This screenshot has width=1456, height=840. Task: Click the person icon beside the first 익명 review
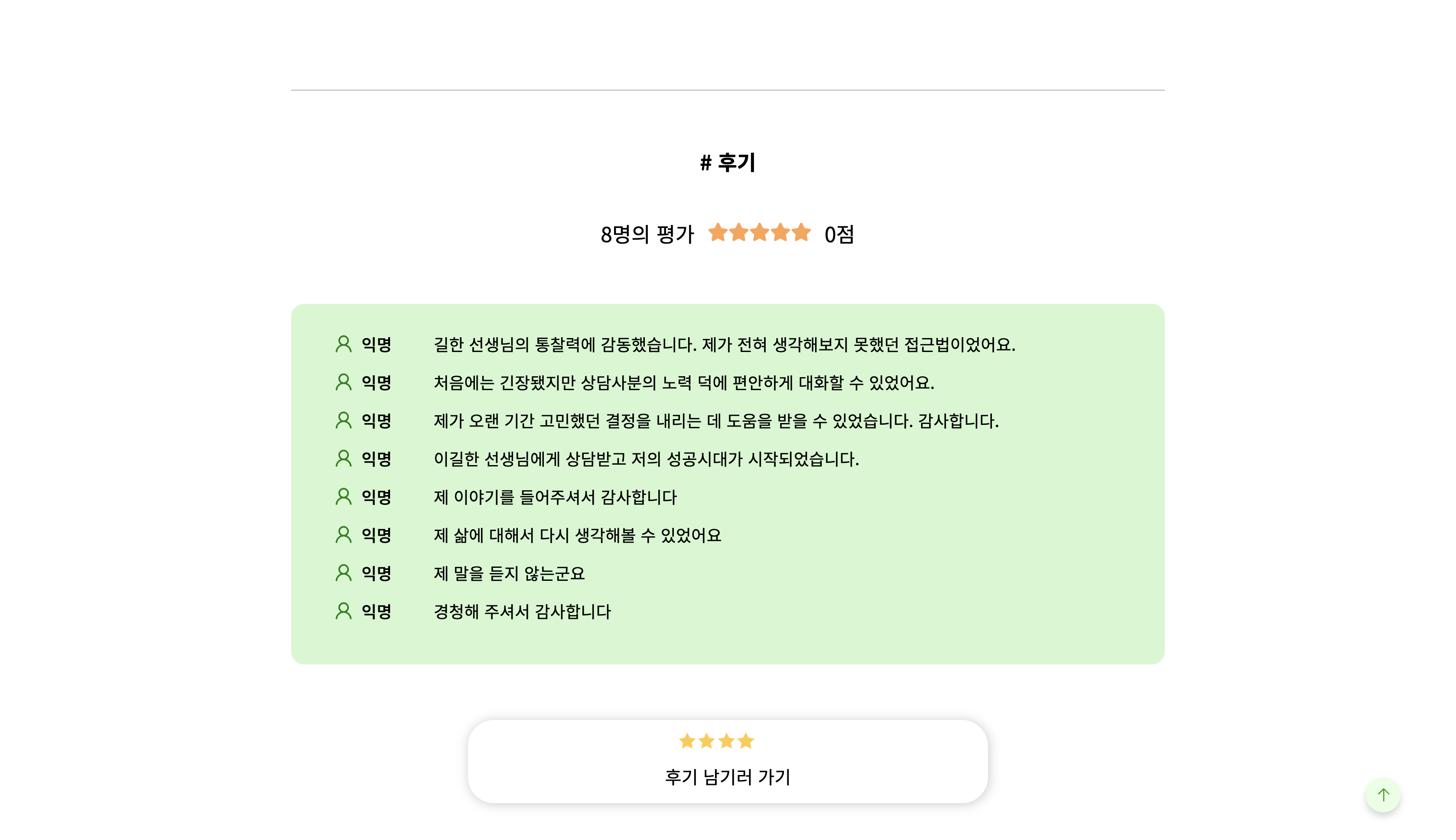pyautogui.click(x=344, y=345)
